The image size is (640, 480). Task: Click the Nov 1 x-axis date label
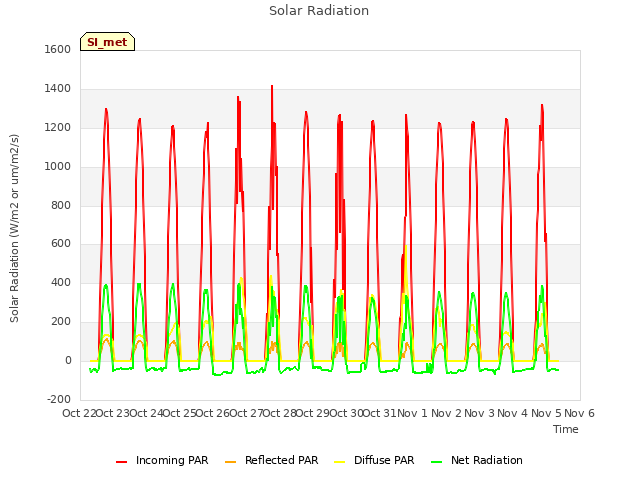click(x=412, y=413)
